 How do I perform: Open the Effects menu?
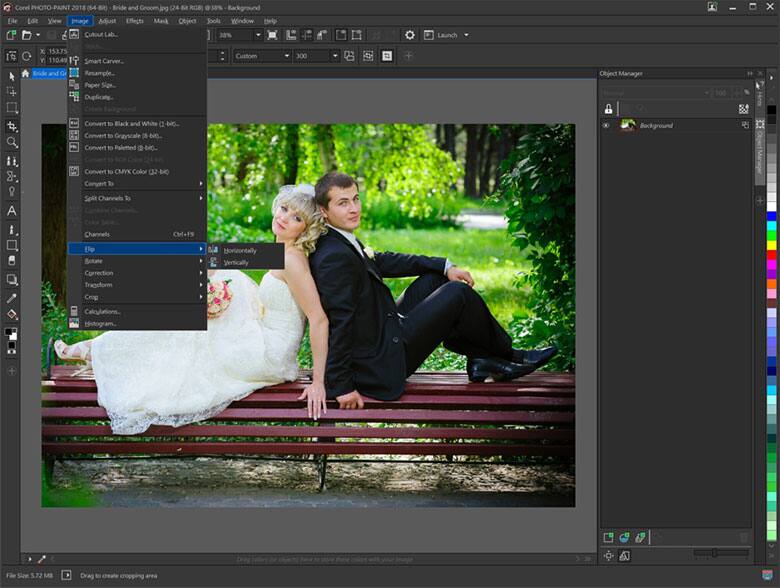pos(134,20)
